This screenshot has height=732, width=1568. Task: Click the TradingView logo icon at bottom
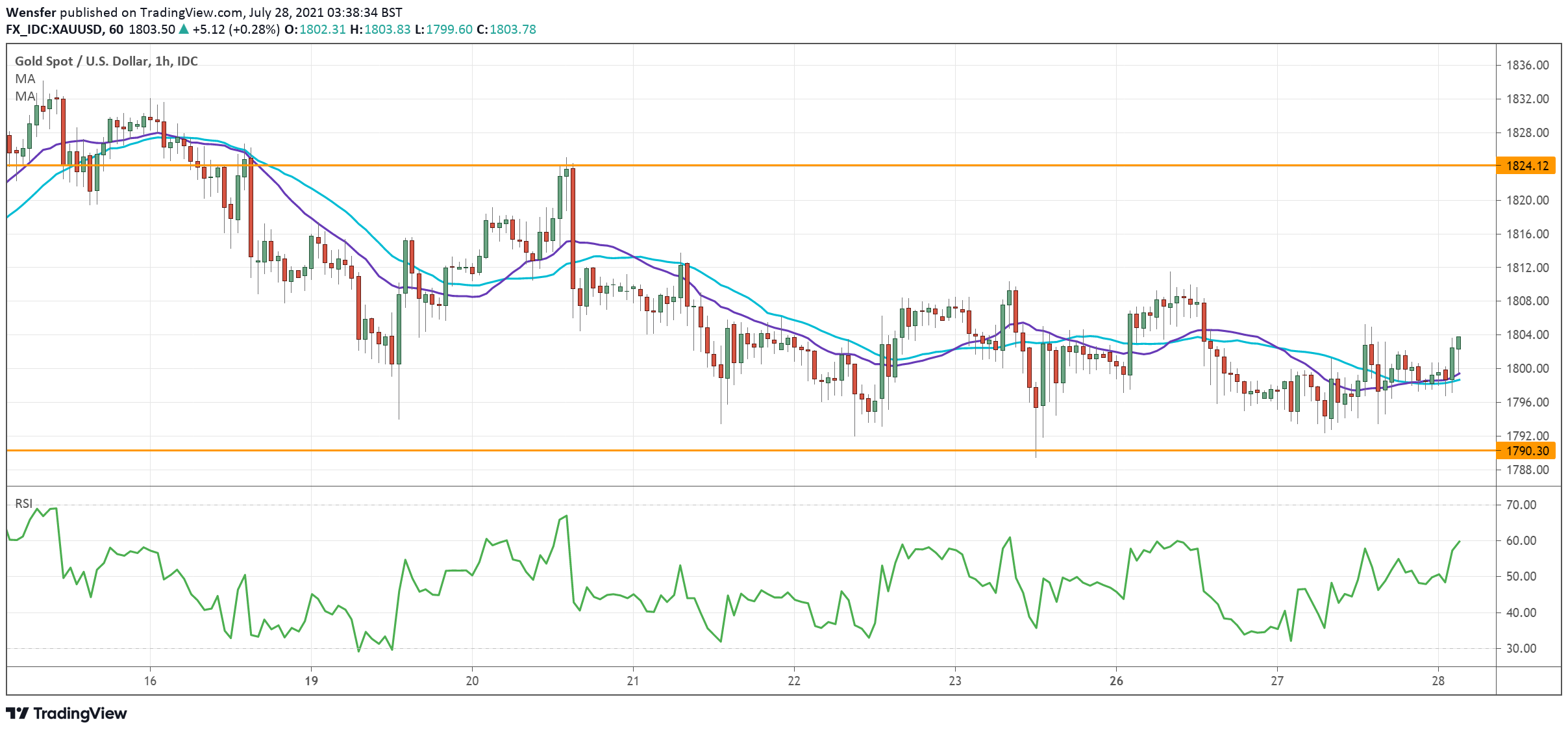pyautogui.click(x=18, y=713)
